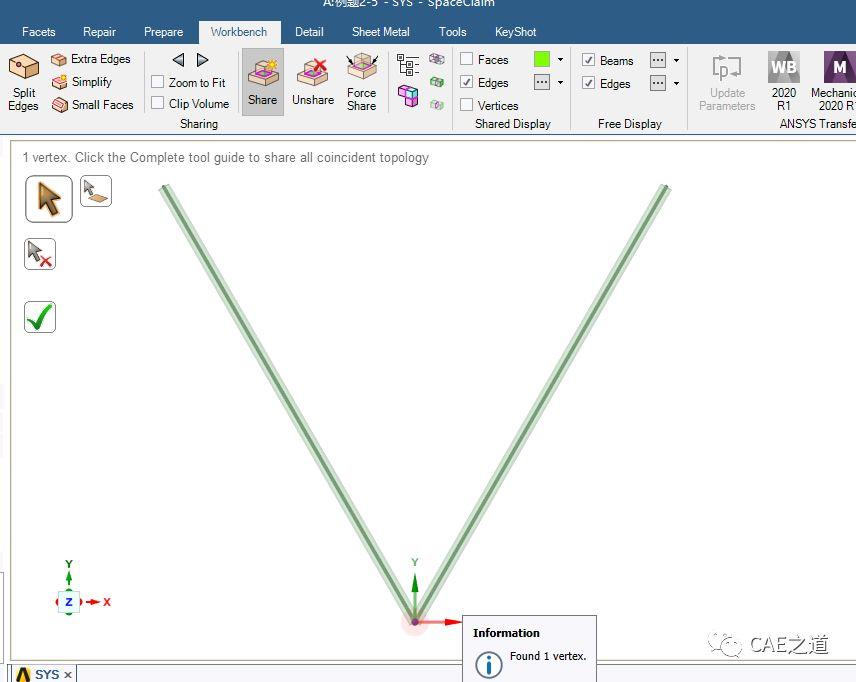This screenshot has width=856, height=682.
Task: Switch to the Facets tab
Action: 39,32
